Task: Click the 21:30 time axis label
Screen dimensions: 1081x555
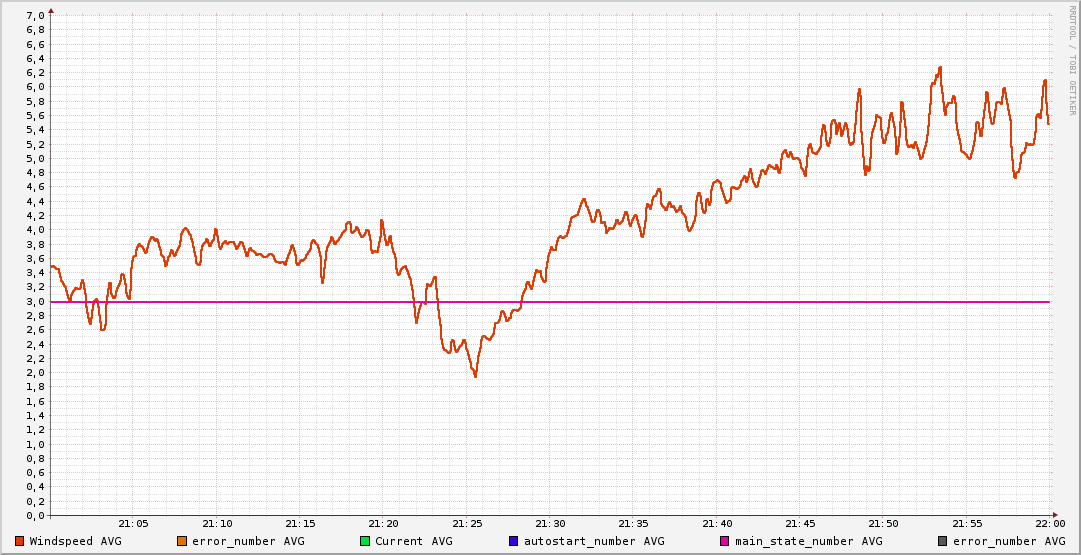Action: 550,524
